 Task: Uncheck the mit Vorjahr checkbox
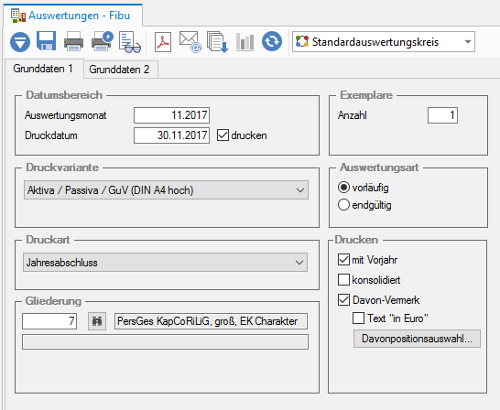[344, 260]
